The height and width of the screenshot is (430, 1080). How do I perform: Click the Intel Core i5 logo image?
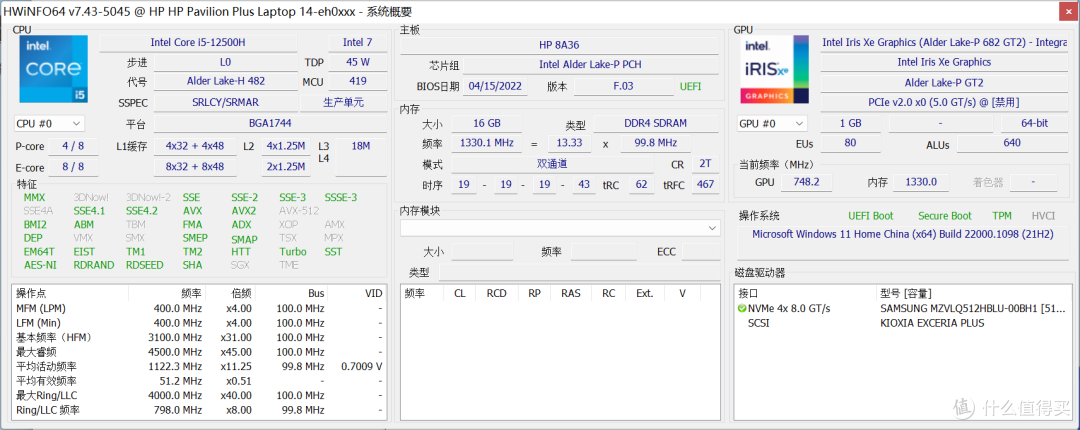(53, 71)
